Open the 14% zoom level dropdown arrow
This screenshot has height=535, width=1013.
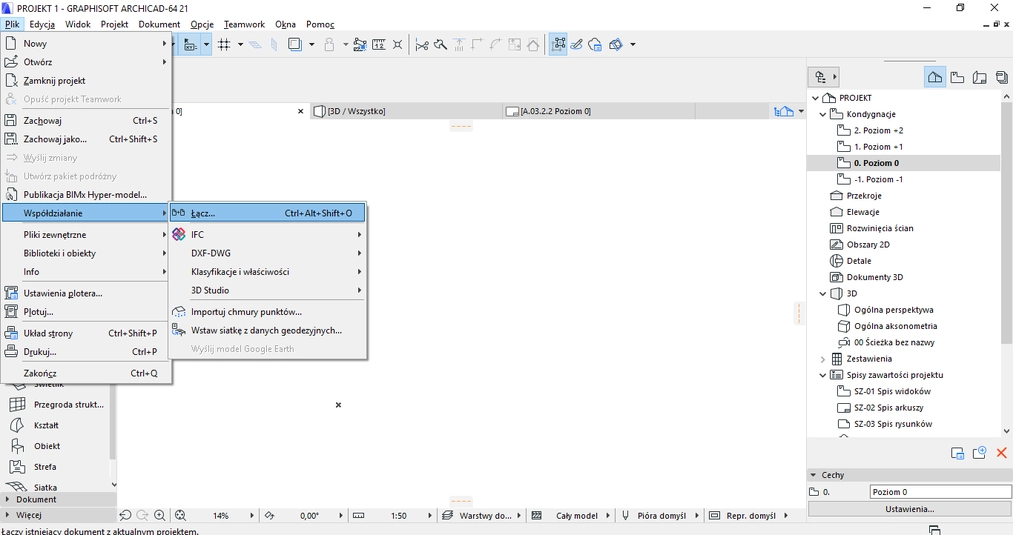252,516
